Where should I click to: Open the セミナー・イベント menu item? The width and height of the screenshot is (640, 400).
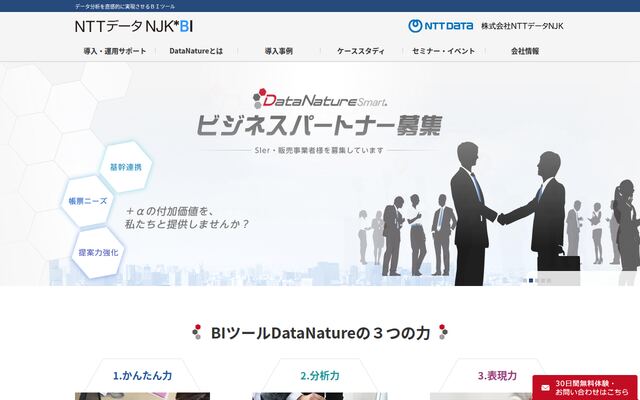point(444,51)
